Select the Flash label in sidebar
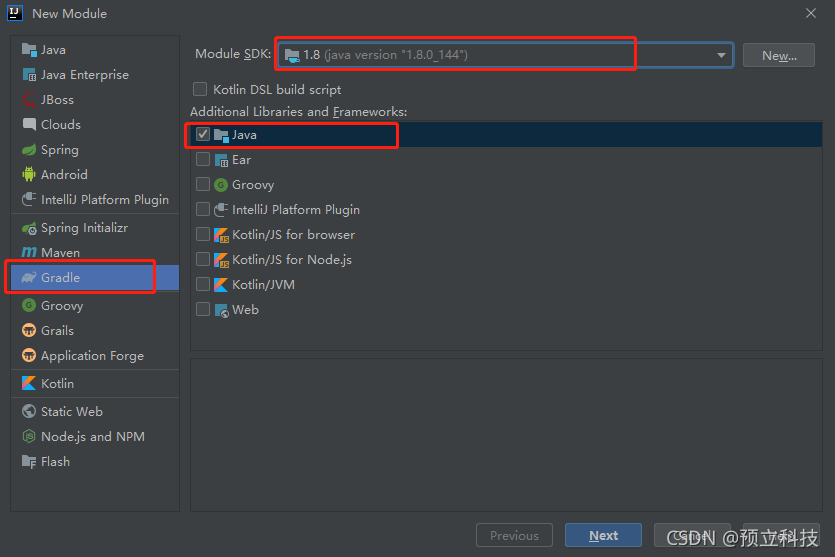Image resolution: width=835 pixels, height=557 pixels. pyautogui.click(x=55, y=462)
